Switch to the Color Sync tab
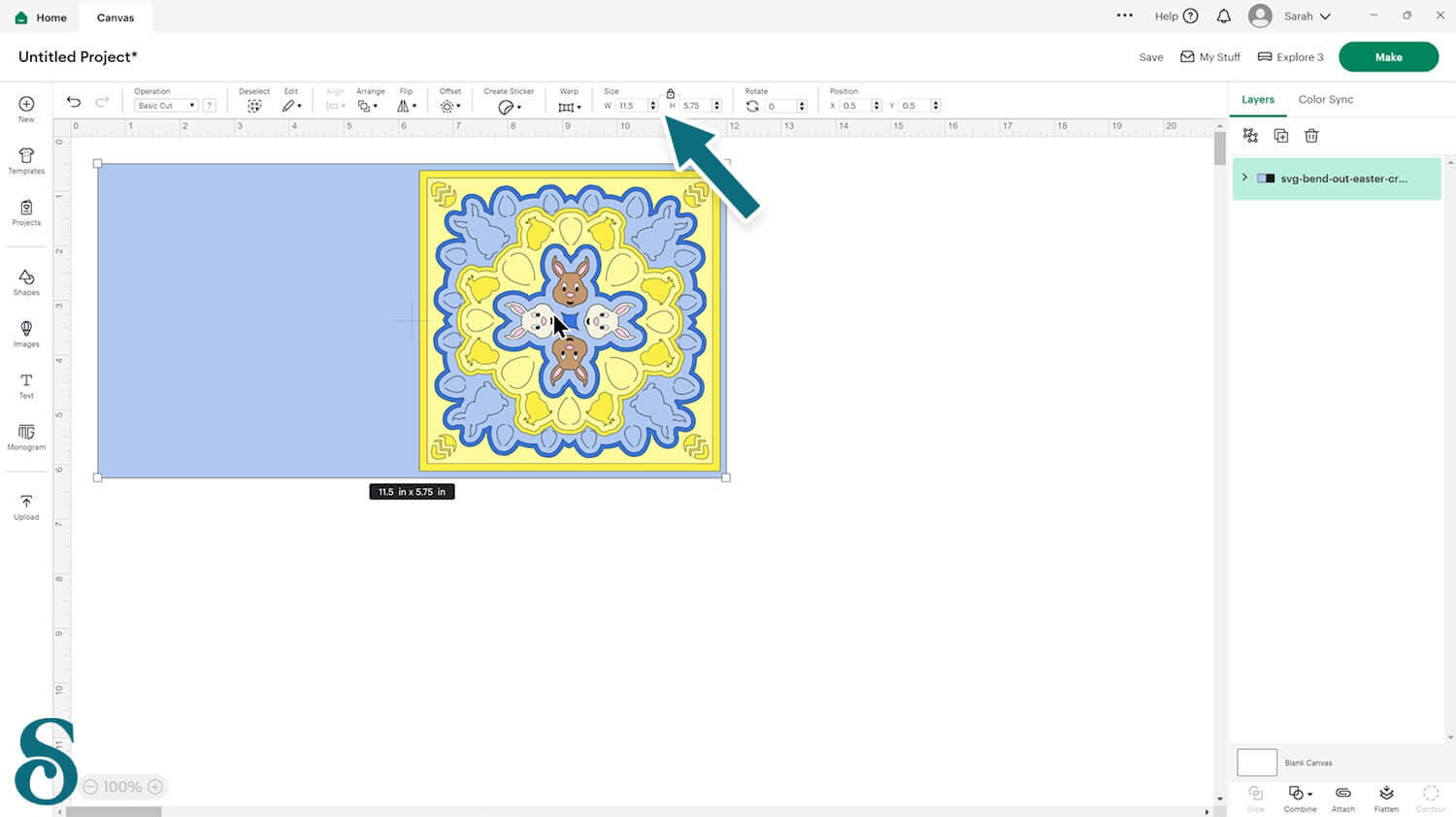Image resolution: width=1456 pixels, height=817 pixels. click(x=1326, y=99)
